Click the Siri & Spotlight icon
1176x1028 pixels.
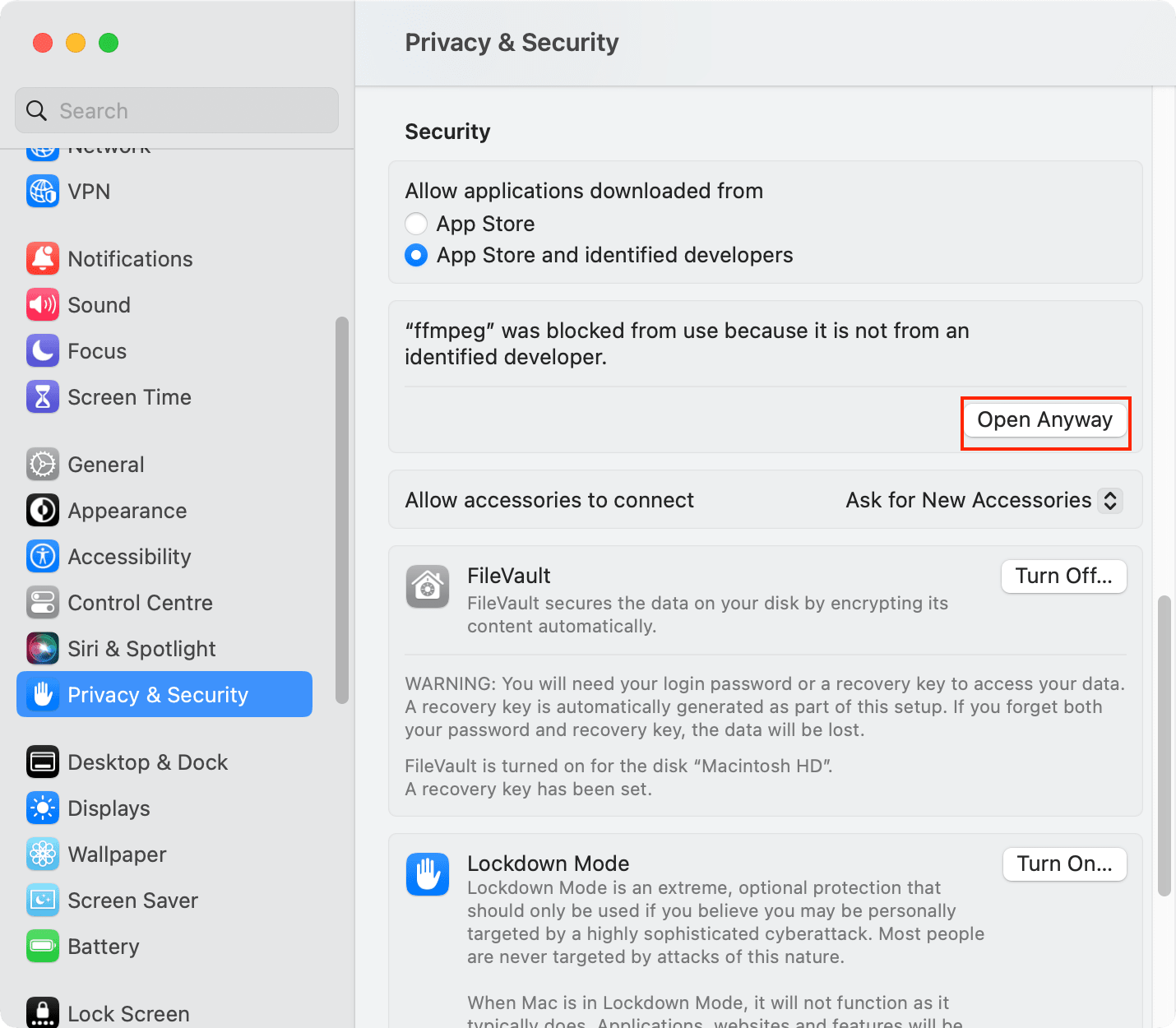43,648
